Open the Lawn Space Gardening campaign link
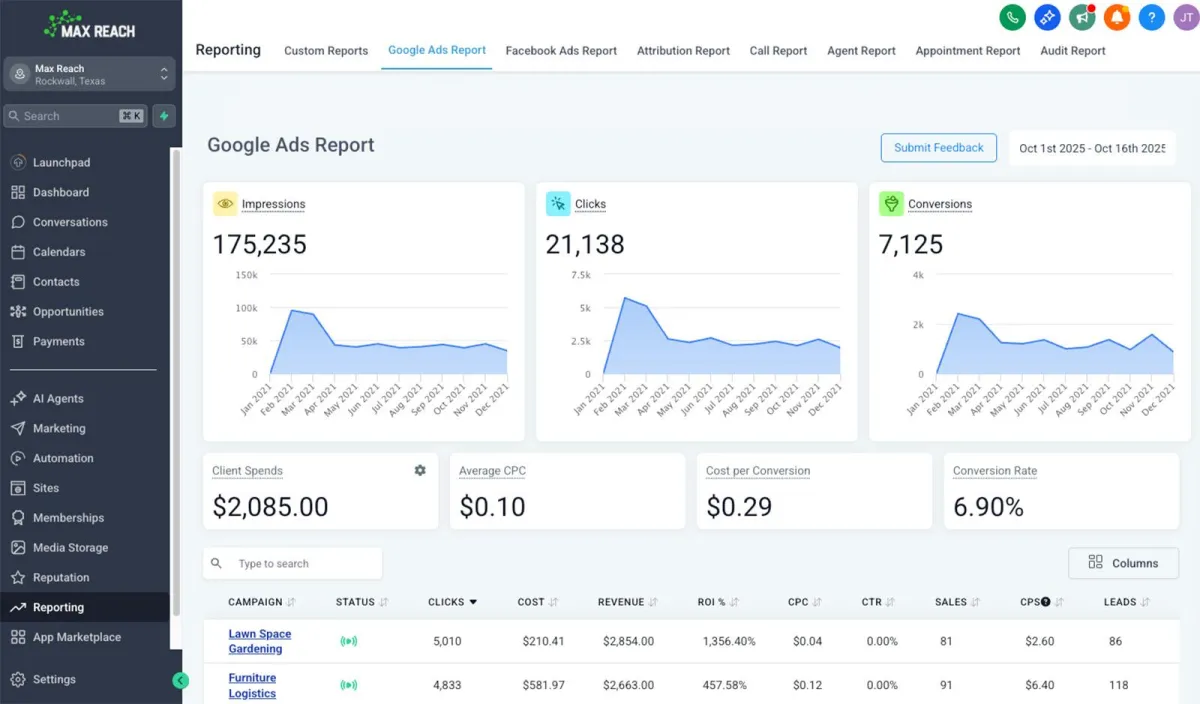The image size is (1200, 704). (x=260, y=641)
